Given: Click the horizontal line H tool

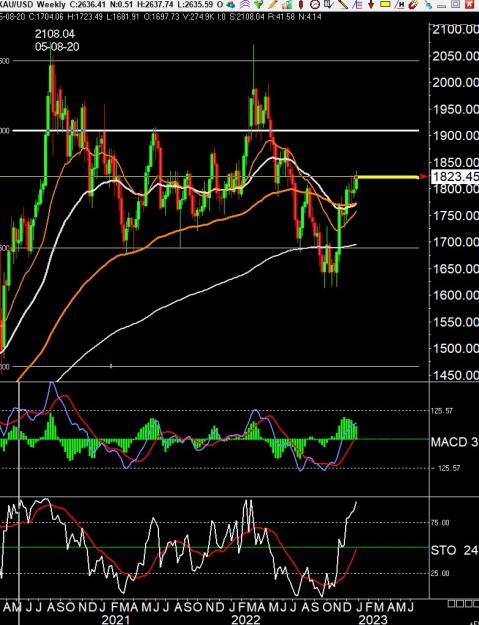Looking at the screenshot, I should (400, 4).
